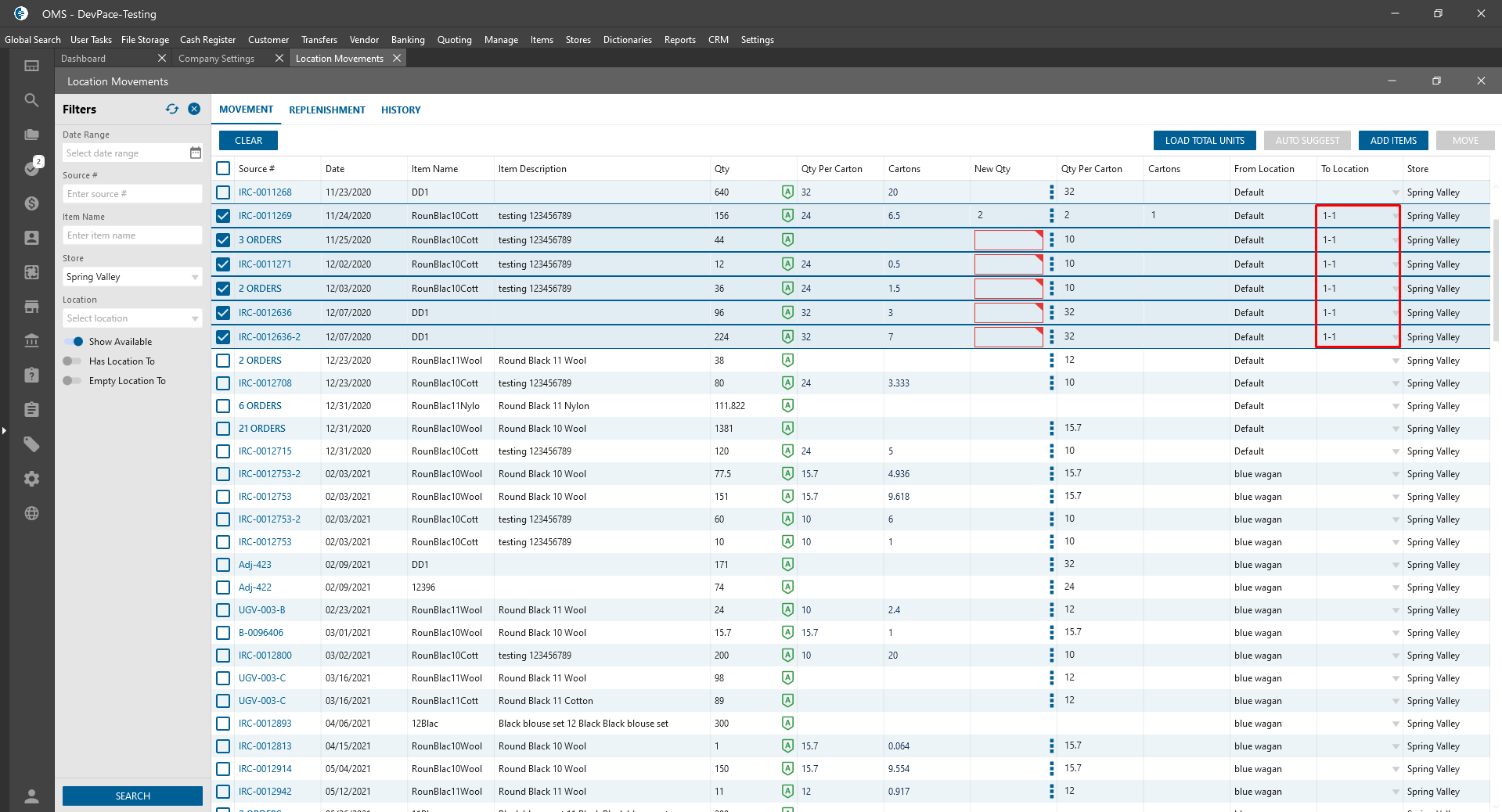Open the Reports menu
This screenshot has height=812, width=1502.
679,40
